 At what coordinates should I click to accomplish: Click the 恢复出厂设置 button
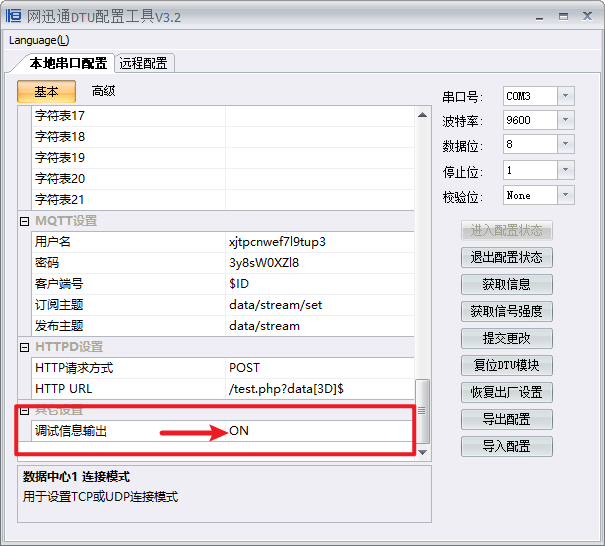pyautogui.click(x=506, y=392)
